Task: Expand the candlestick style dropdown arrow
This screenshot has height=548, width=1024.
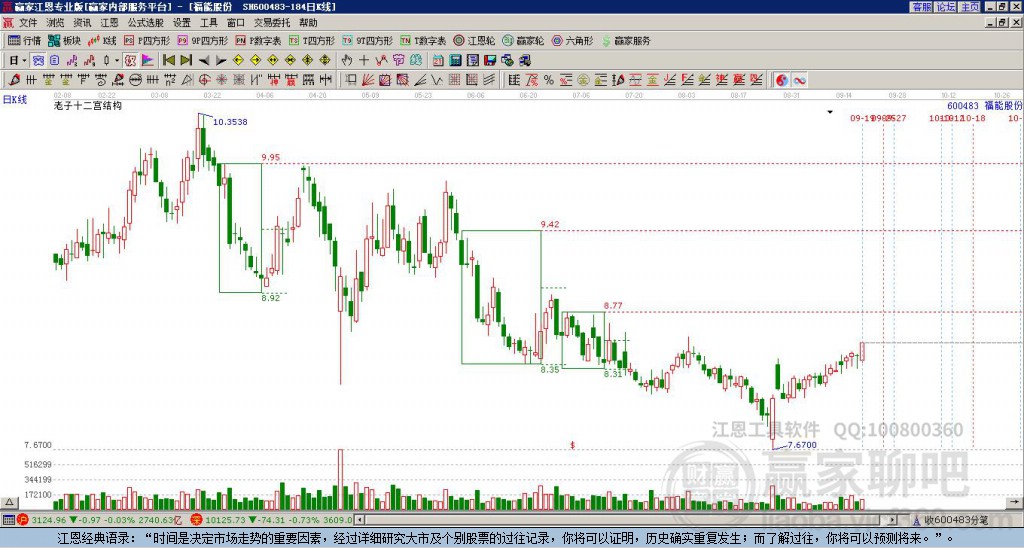Action: (117, 61)
